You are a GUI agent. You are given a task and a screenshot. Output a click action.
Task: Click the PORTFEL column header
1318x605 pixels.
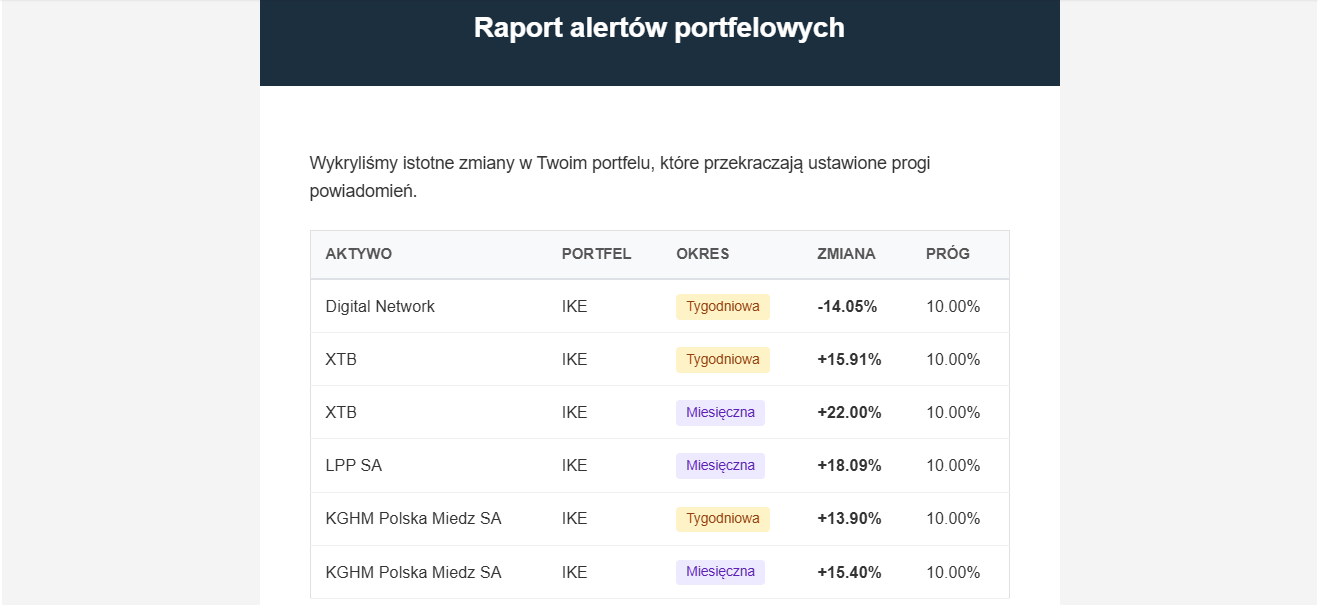pyautogui.click(x=596, y=254)
